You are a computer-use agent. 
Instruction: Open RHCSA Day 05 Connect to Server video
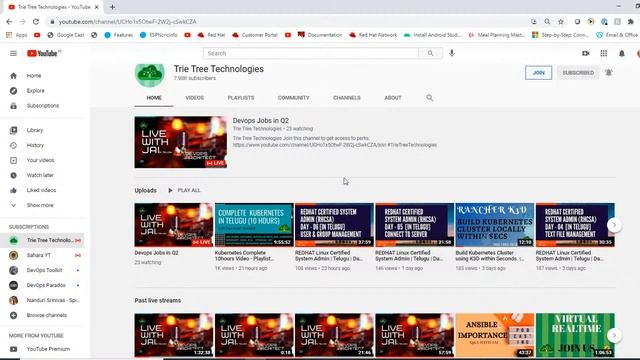pyautogui.click(x=414, y=224)
